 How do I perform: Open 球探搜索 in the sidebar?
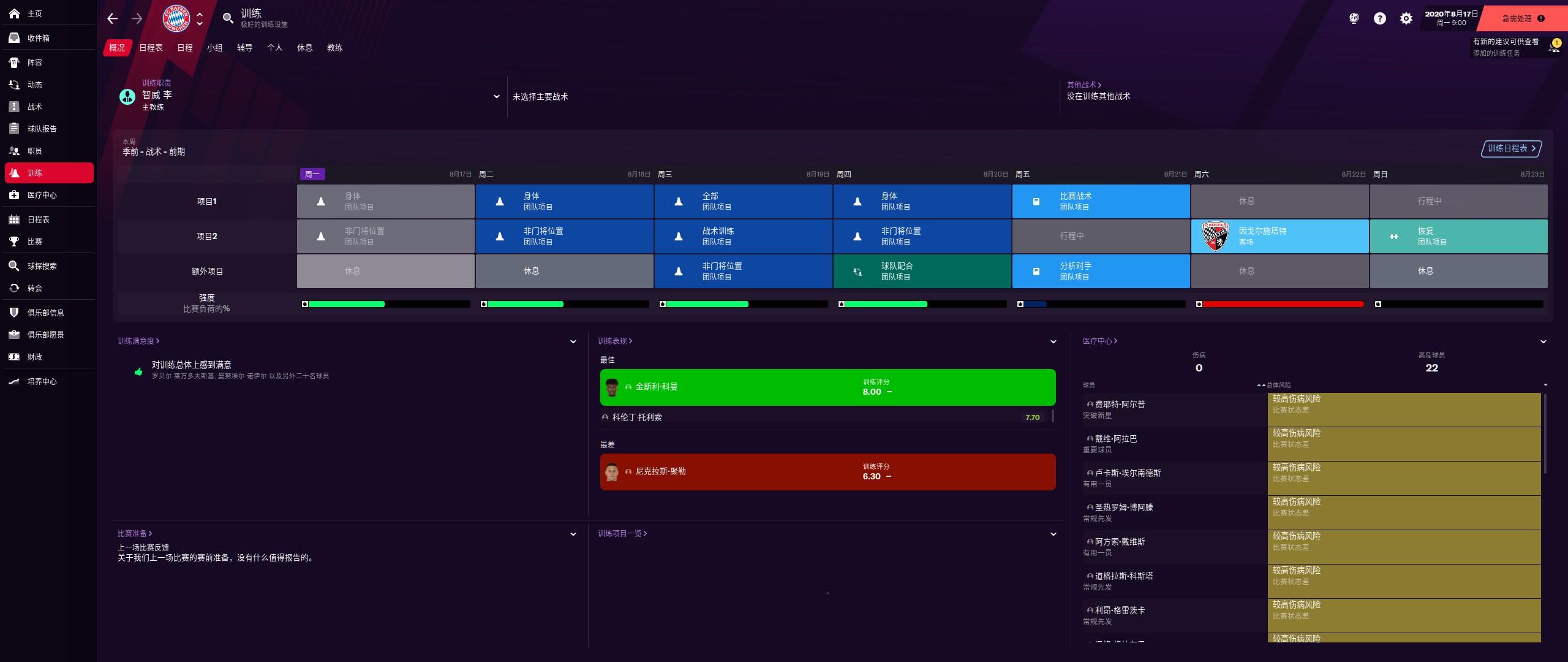tap(42, 266)
